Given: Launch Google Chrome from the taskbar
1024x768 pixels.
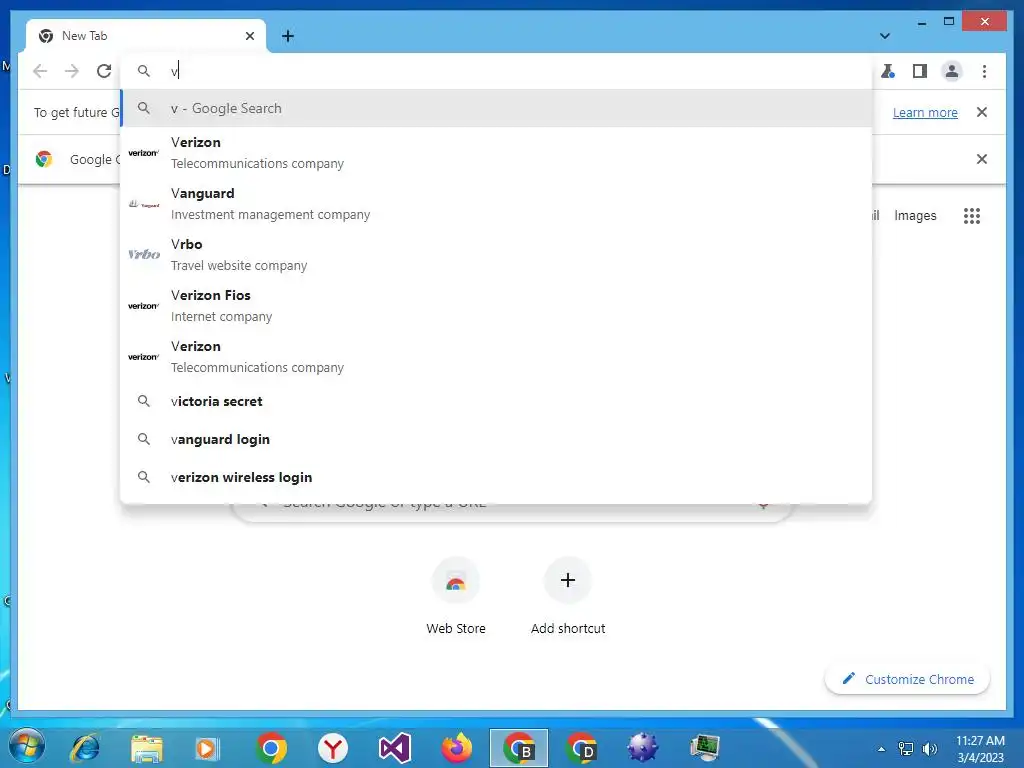Looking at the screenshot, I should click(x=271, y=748).
